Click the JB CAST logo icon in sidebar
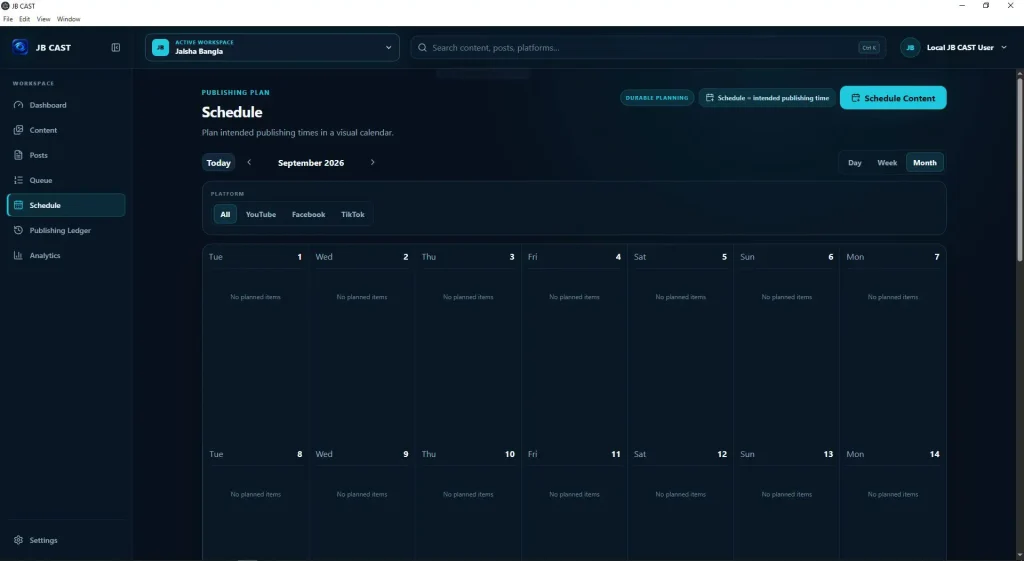 click(20, 47)
